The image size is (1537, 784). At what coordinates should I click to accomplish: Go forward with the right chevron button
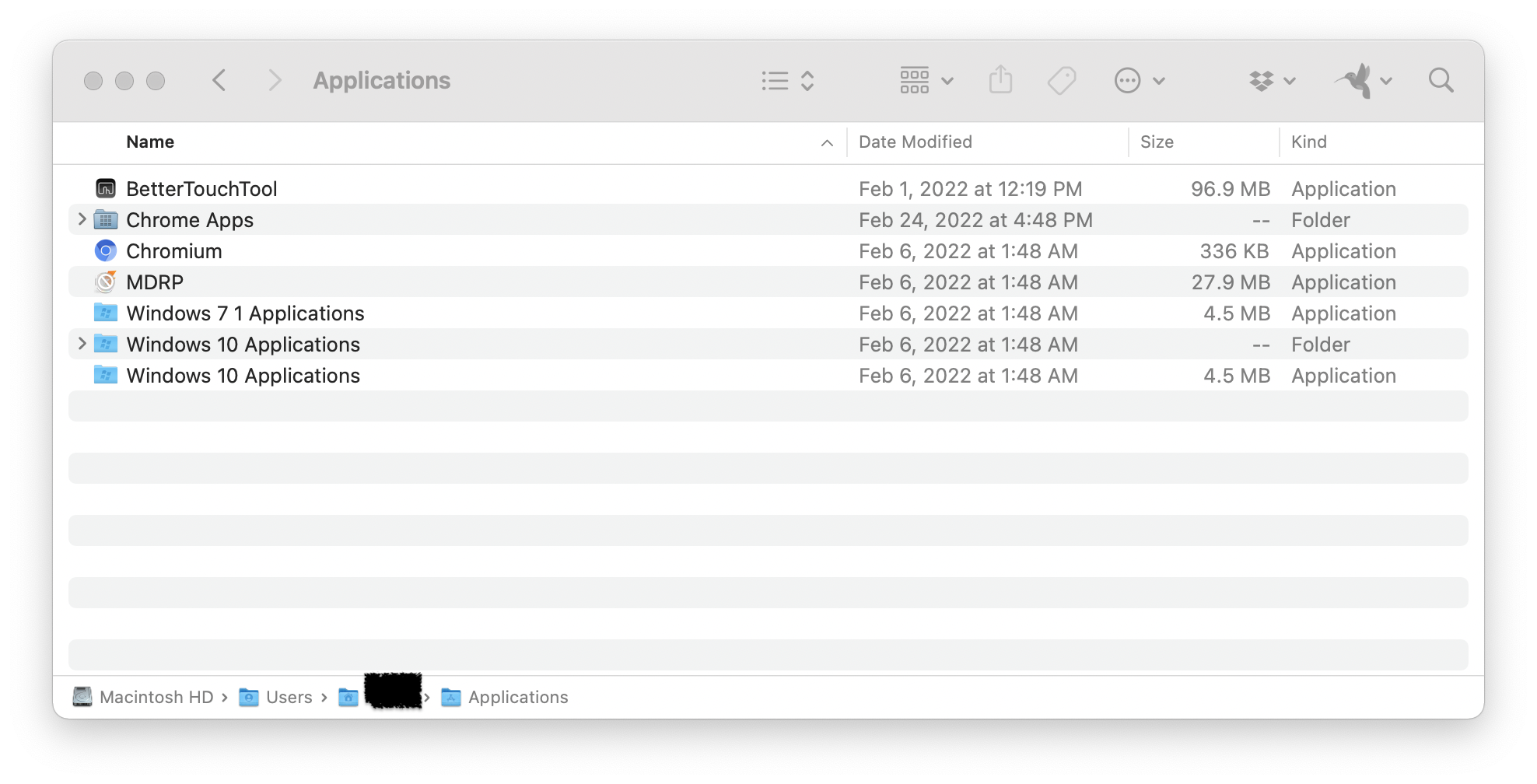274,80
